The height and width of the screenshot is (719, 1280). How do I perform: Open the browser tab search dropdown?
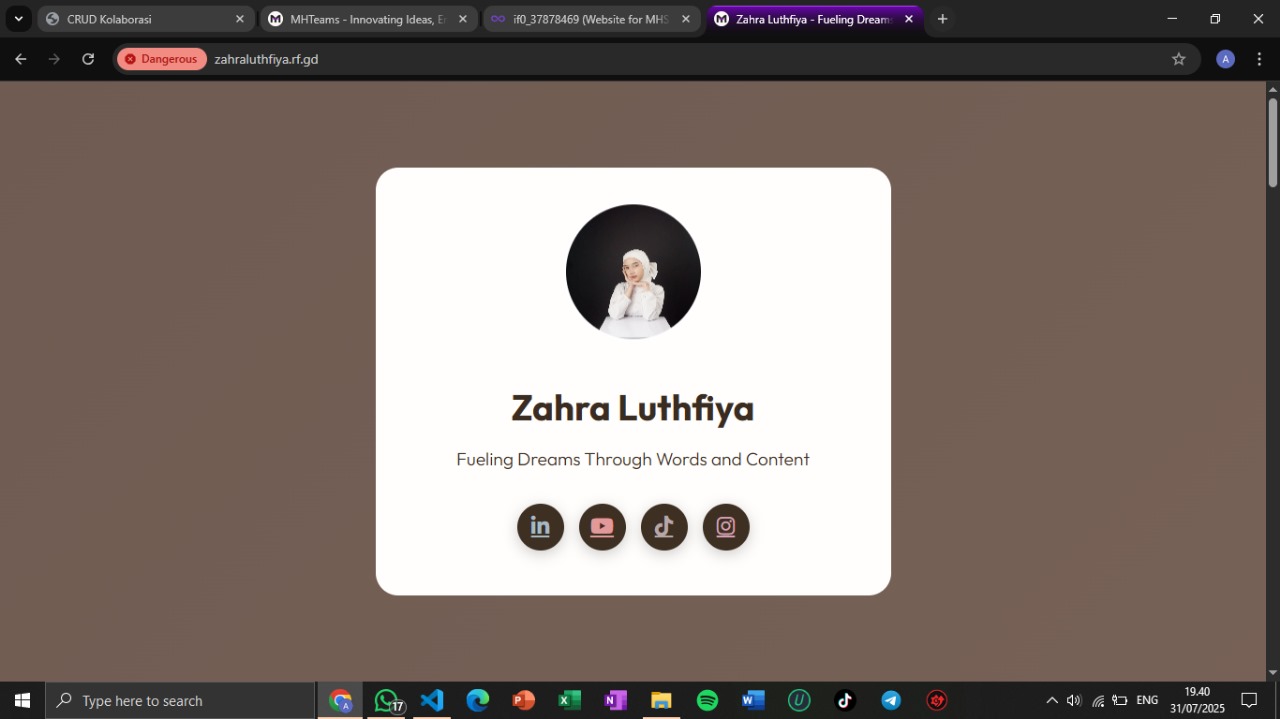tap(17, 18)
